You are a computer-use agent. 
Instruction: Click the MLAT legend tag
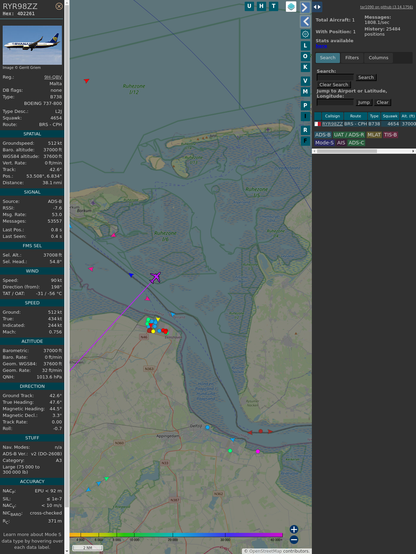pos(374,135)
